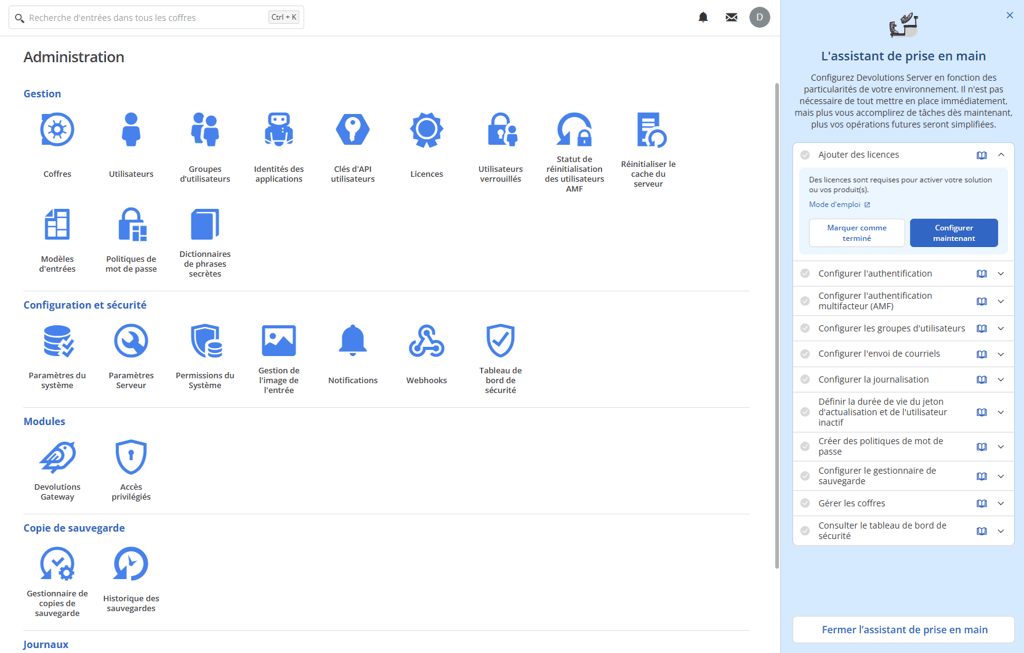Screen dimensions: 1024x653
Task: Collapse the Ajouter des licences section
Action: 1001,155
